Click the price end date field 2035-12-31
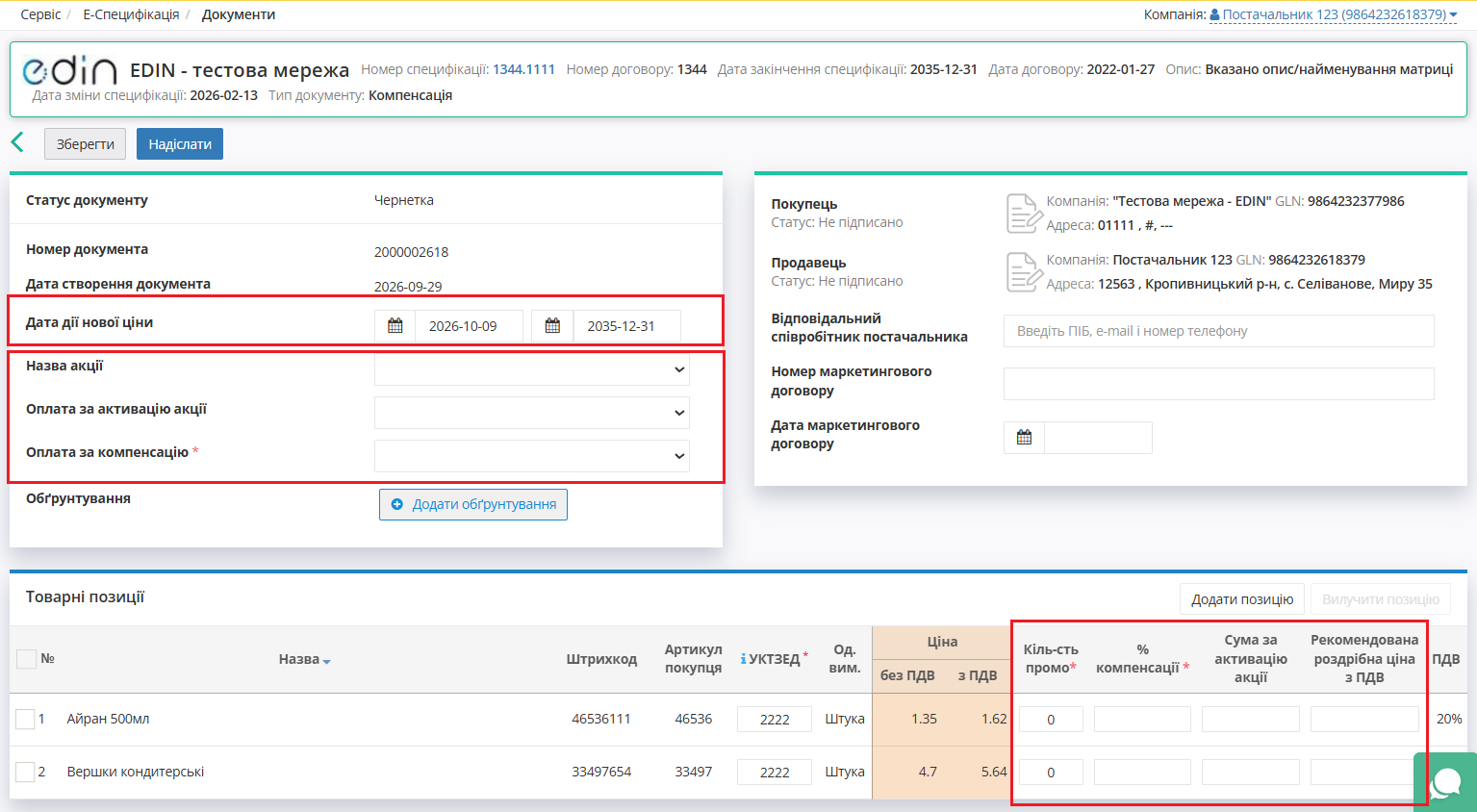The width and height of the screenshot is (1477, 812). click(626, 326)
